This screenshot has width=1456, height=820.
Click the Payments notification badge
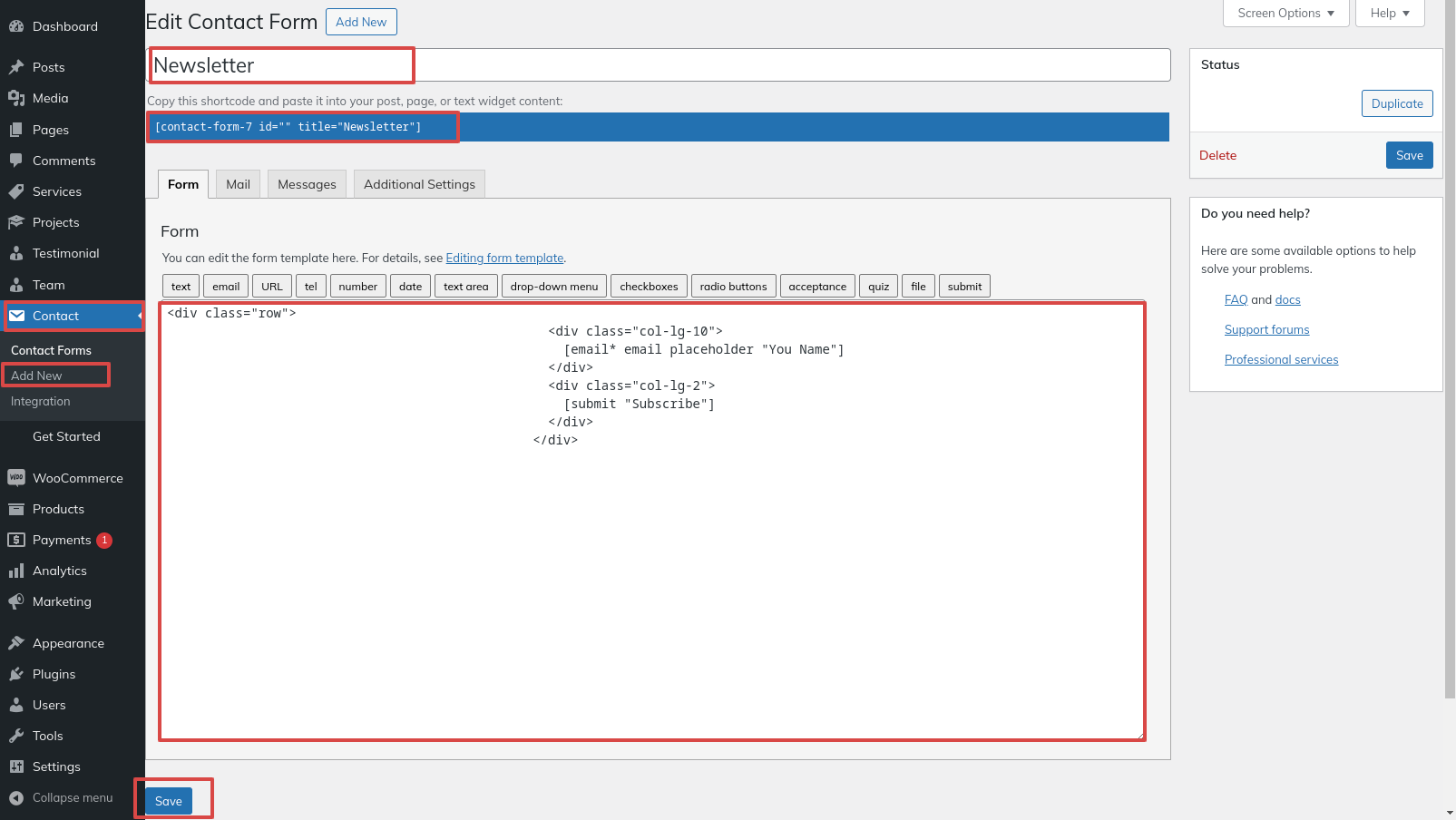coord(104,540)
